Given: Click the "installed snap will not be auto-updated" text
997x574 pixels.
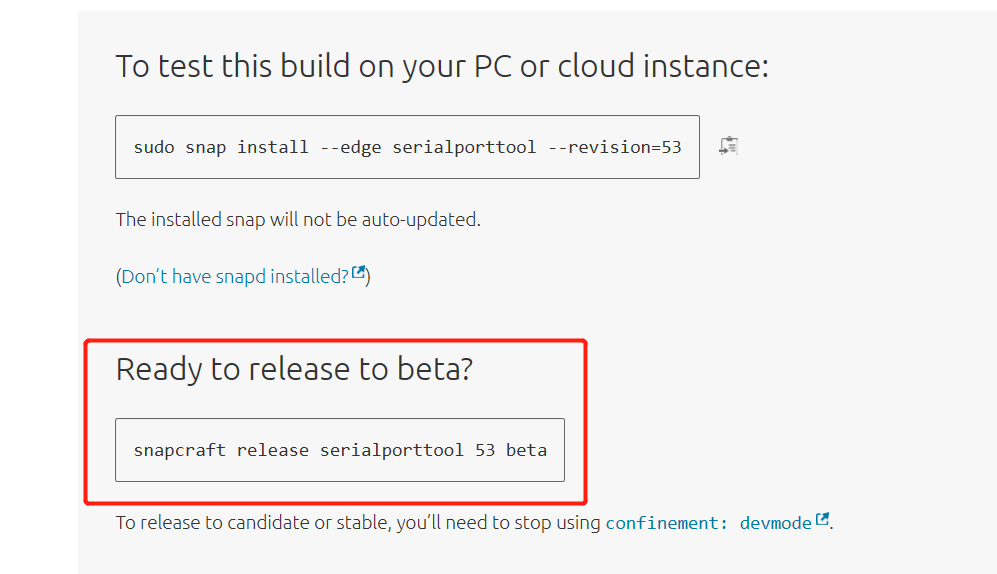Looking at the screenshot, I should click(x=298, y=219).
